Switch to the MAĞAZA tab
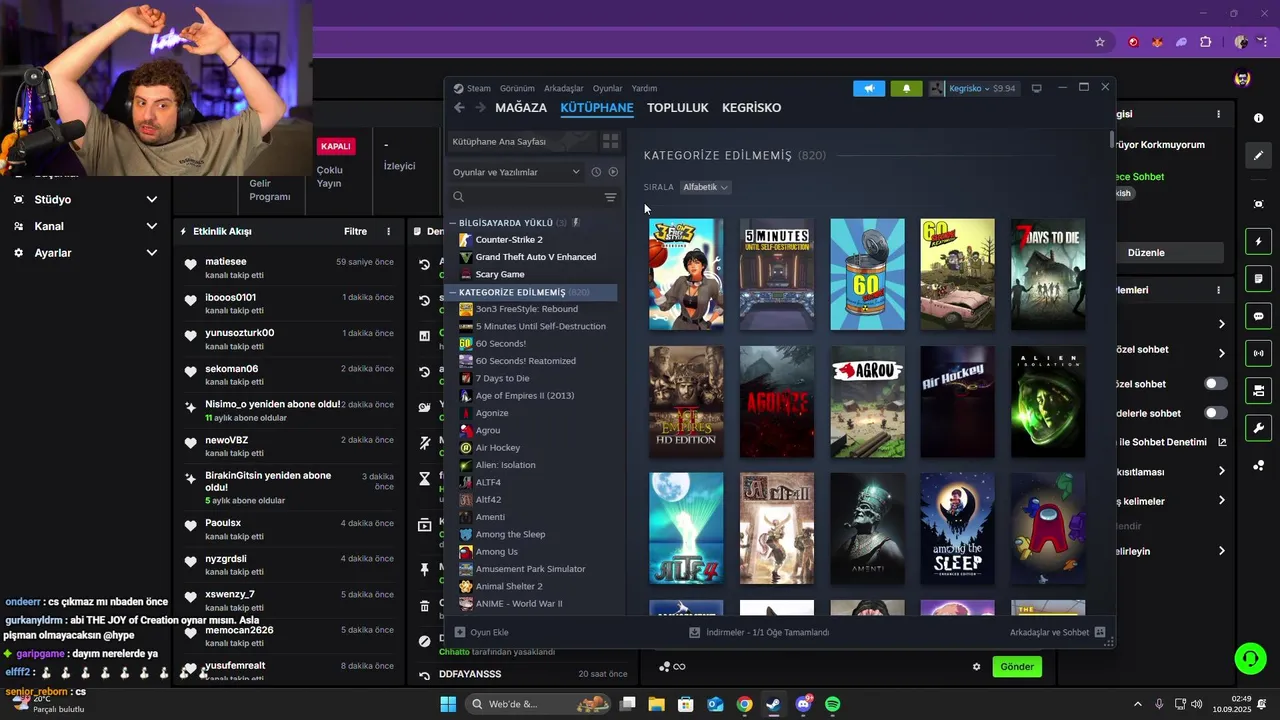Viewport: 1280px width, 720px height. (x=521, y=107)
